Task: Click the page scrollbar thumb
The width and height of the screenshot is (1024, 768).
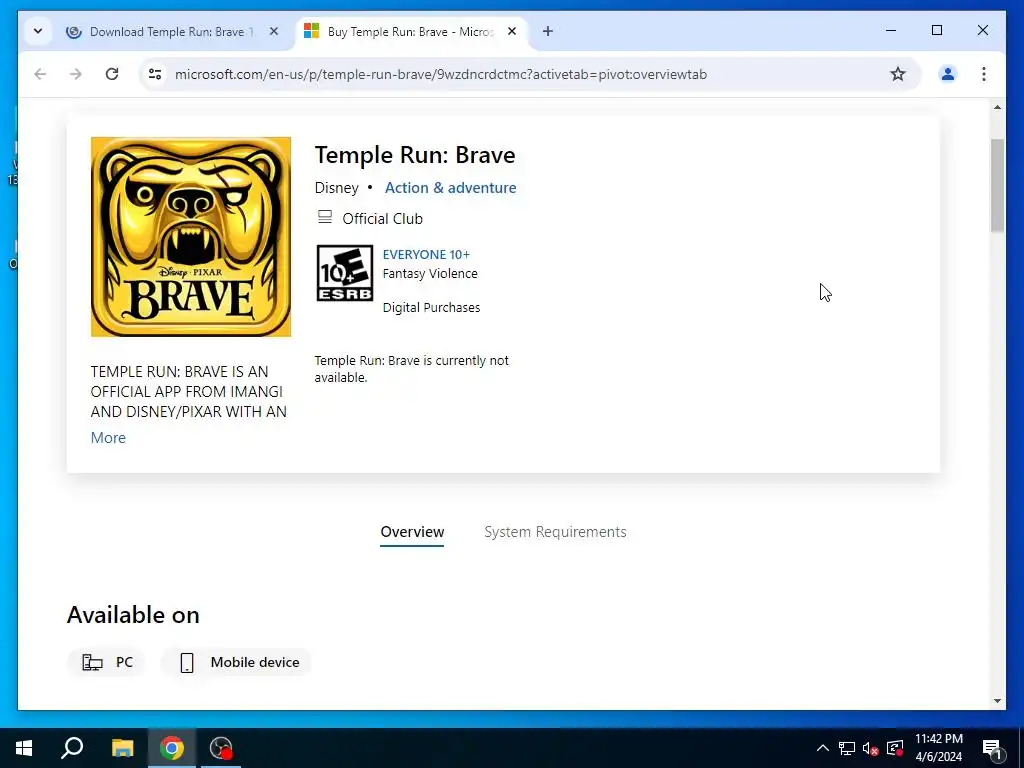Action: [x=997, y=185]
